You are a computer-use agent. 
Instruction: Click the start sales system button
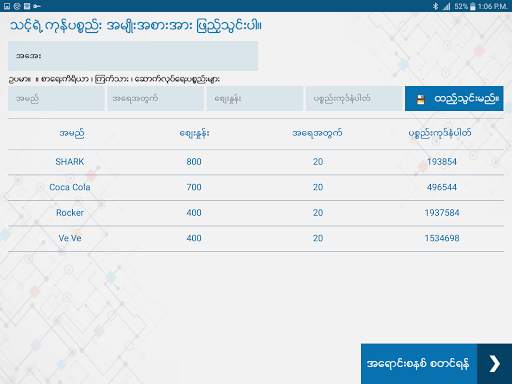(x=436, y=364)
